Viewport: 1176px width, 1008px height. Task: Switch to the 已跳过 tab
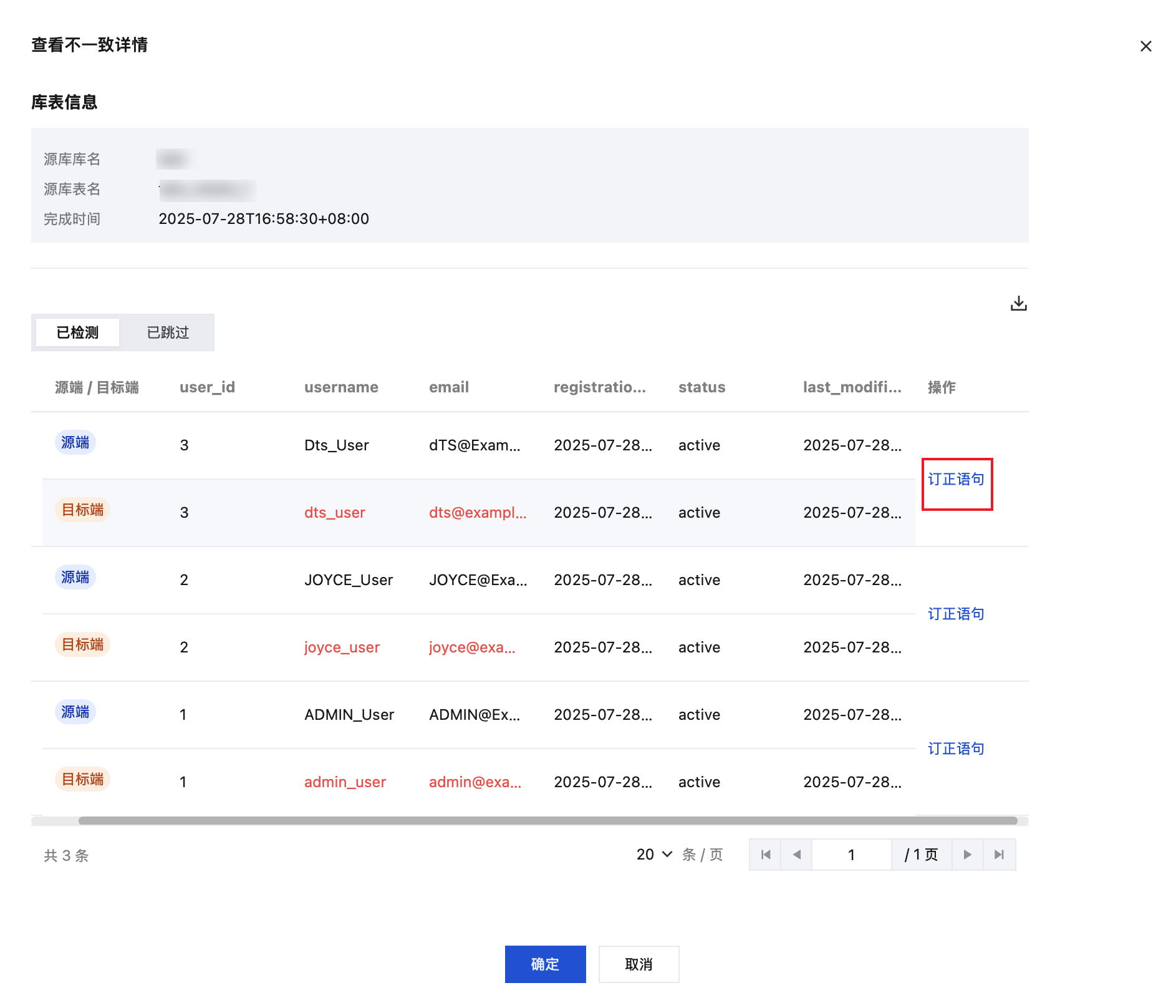pyautogui.click(x=168, y=332)
